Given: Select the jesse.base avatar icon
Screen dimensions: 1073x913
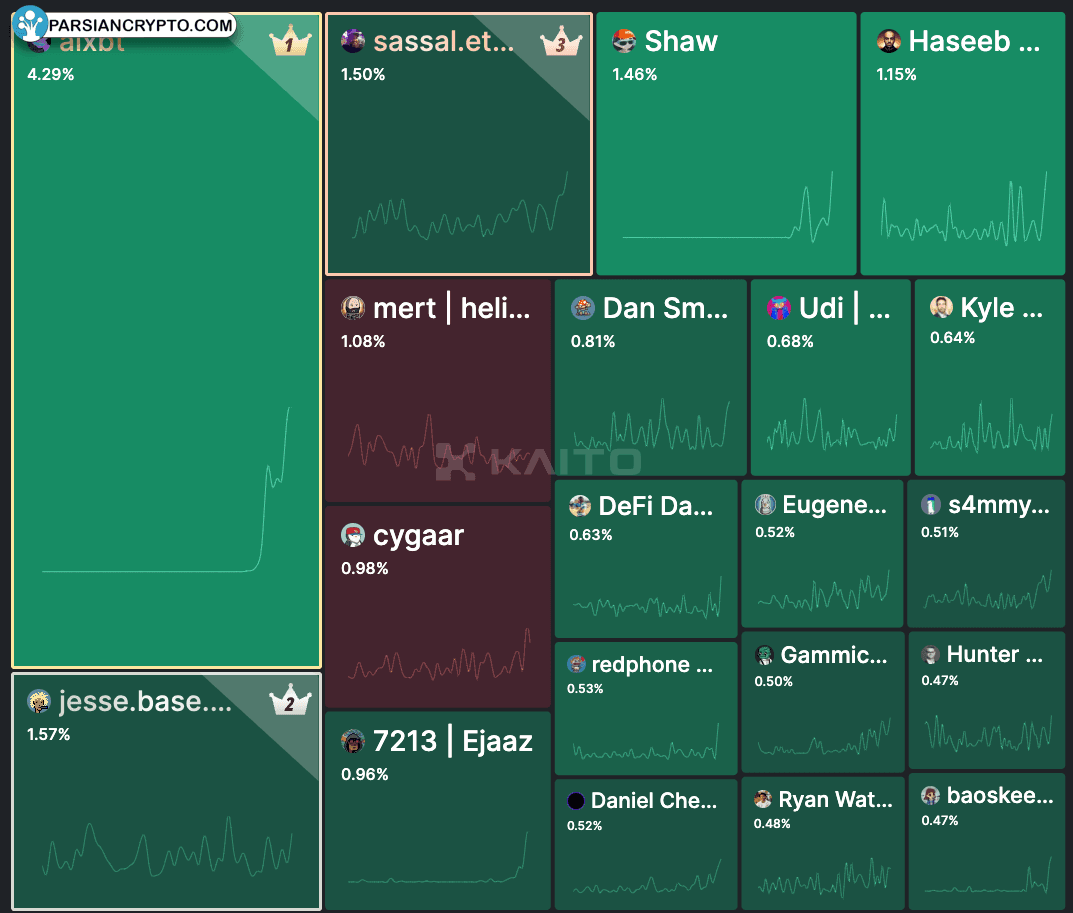Looking at the screenshot, I should point(39,702).
